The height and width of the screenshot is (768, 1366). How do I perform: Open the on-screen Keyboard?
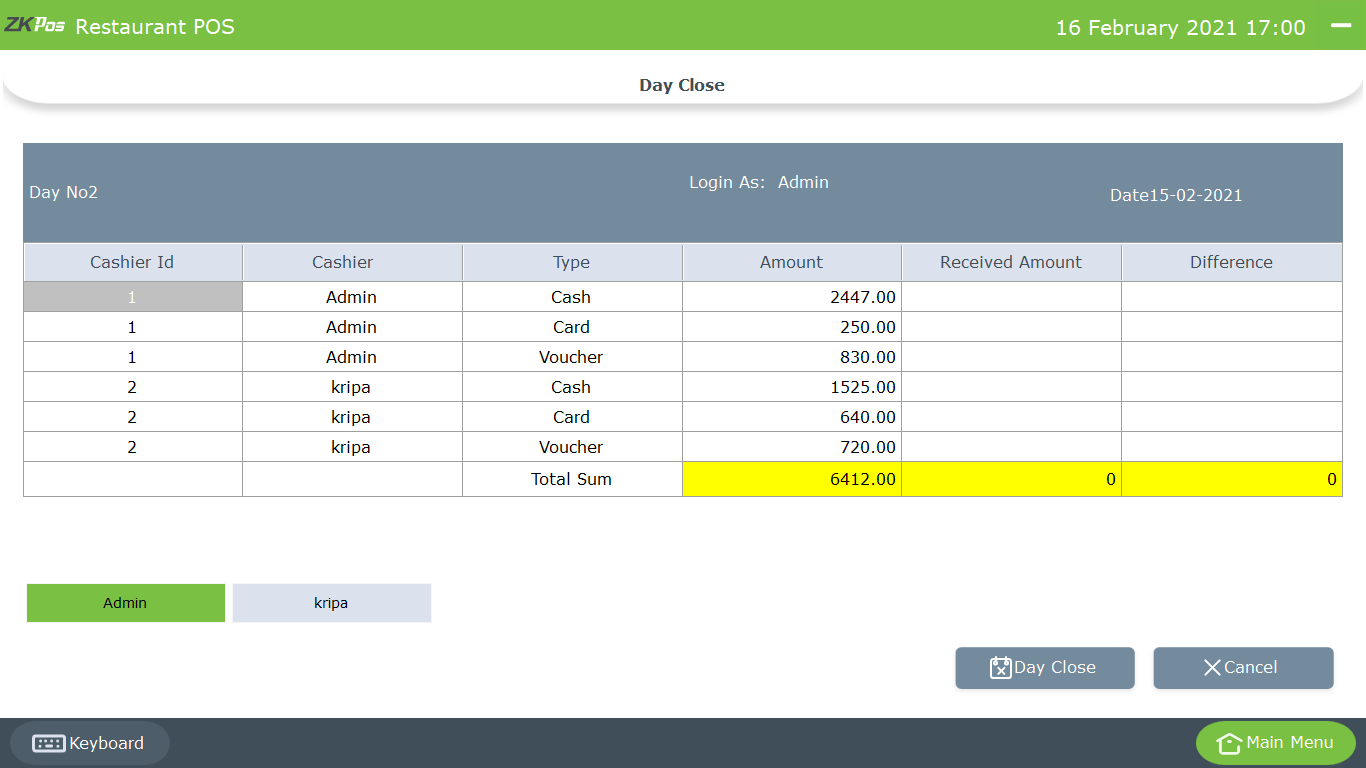pyautogui.click(x=90, y=743)
